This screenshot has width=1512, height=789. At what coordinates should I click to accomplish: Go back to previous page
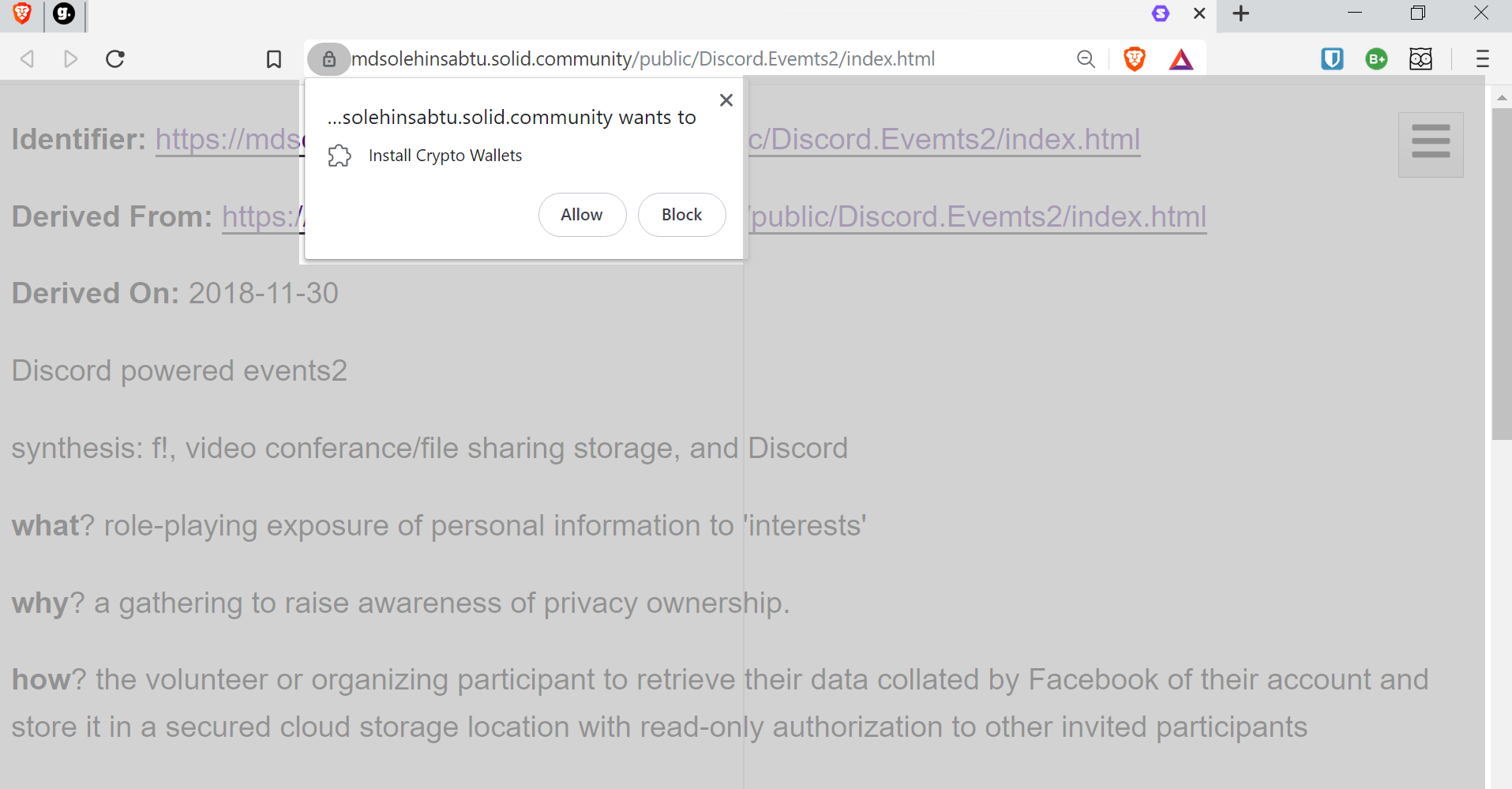coord(27,59)
